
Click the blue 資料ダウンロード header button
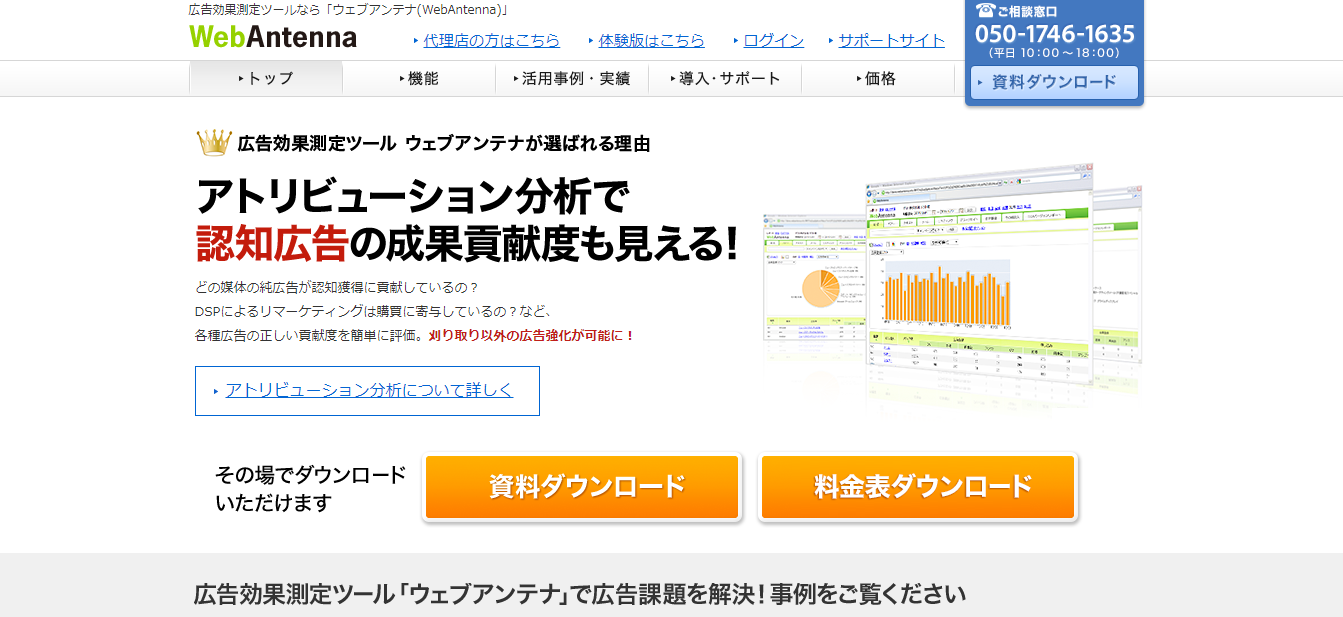[x=1054, y=82]
